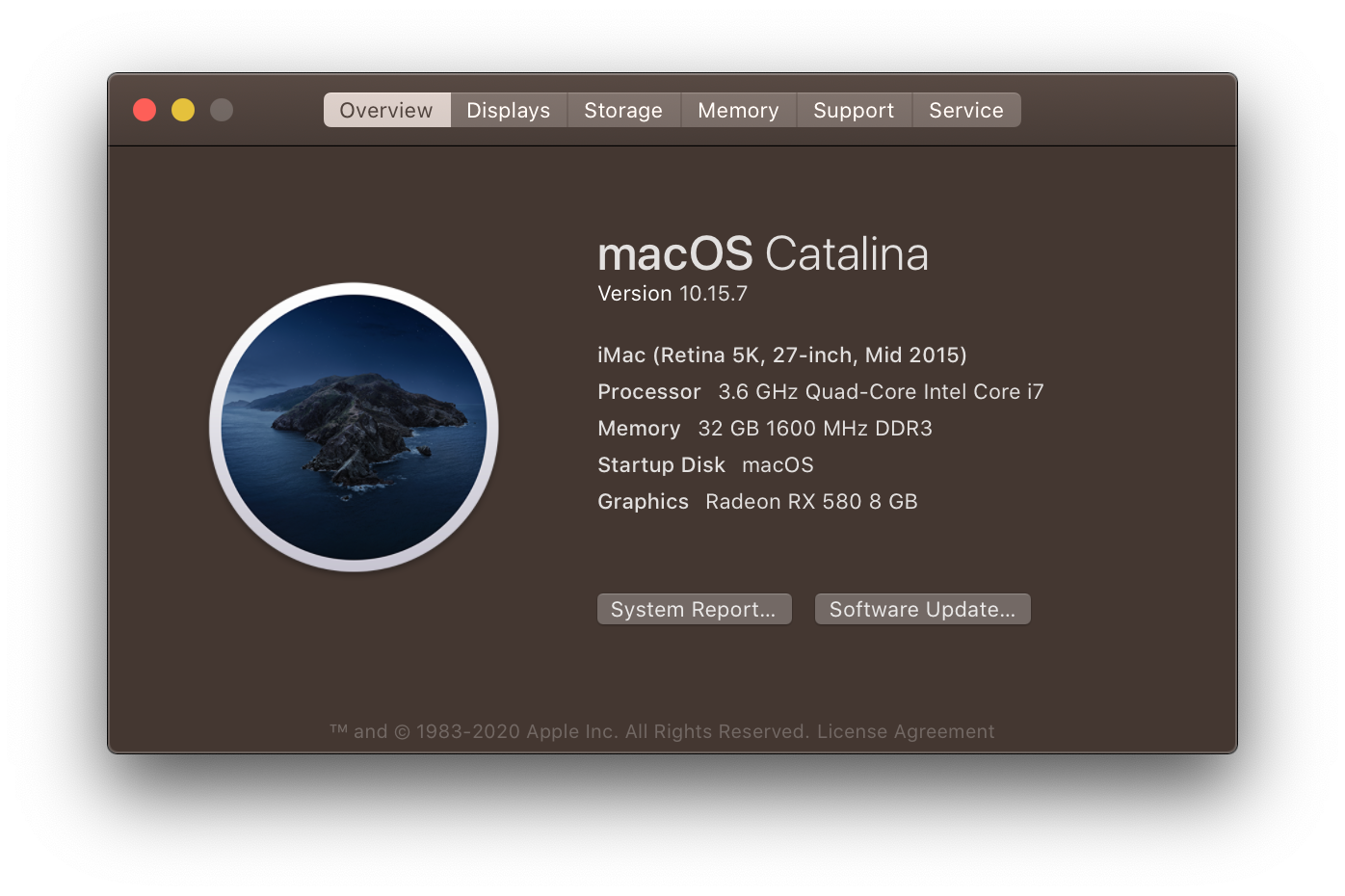Click the macOS Catalina island logo

[x=354, y=427]
